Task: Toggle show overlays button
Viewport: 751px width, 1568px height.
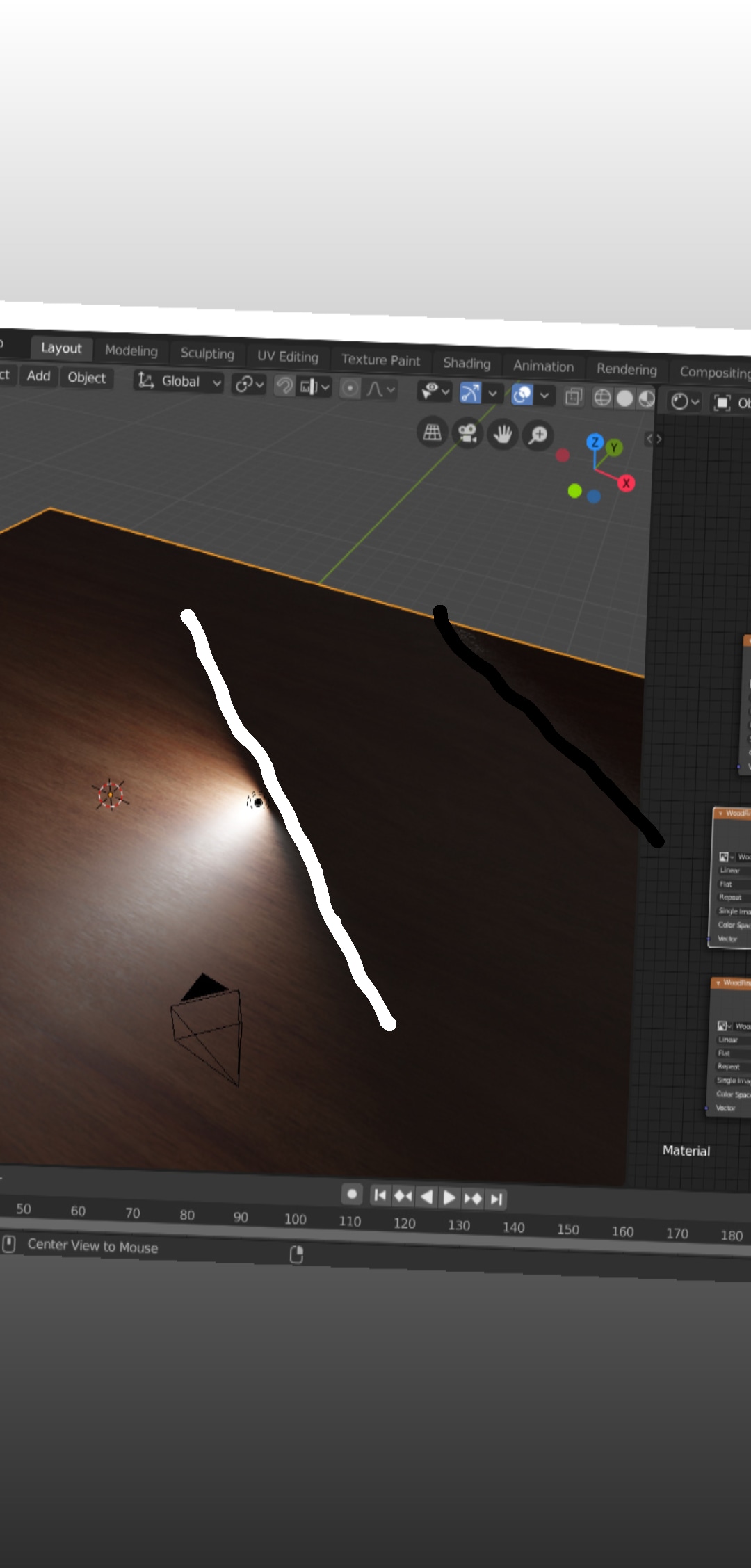Action: (522, 395)
